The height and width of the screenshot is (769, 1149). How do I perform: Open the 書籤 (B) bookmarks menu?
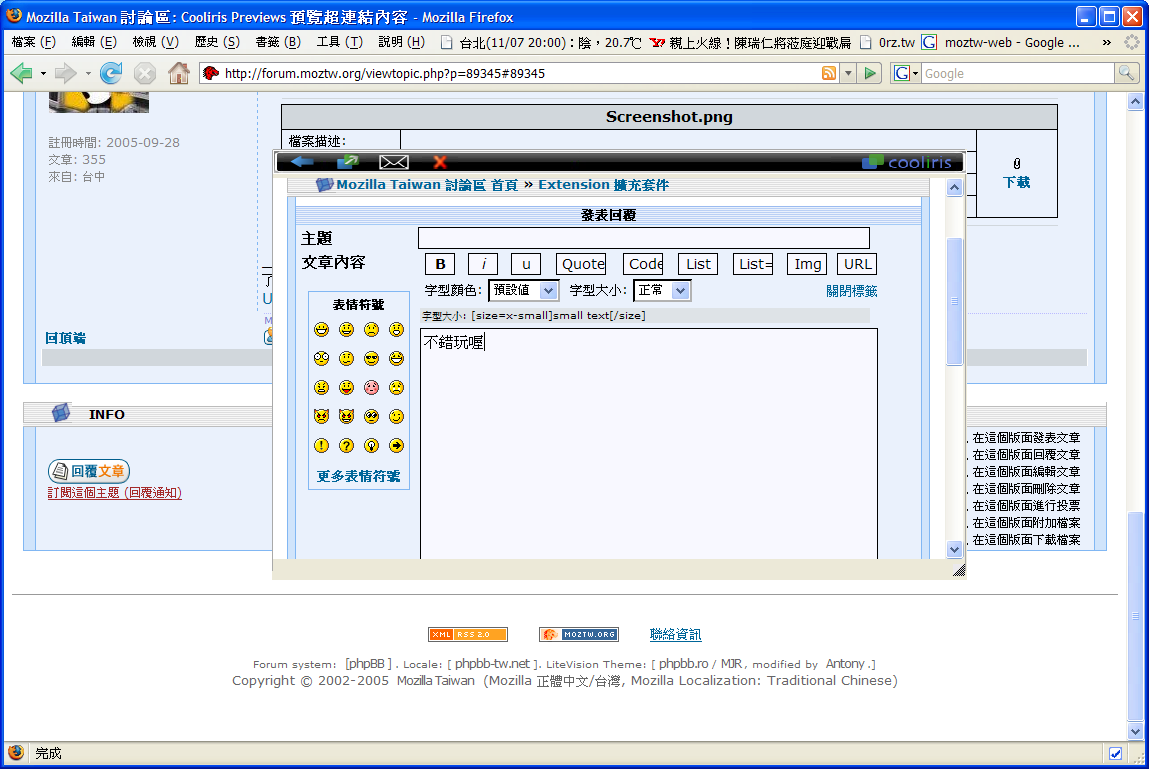[x=278, y=42]
